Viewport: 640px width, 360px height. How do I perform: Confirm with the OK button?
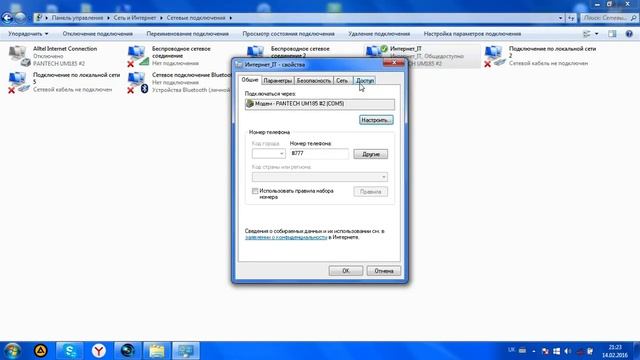(346, 271)
